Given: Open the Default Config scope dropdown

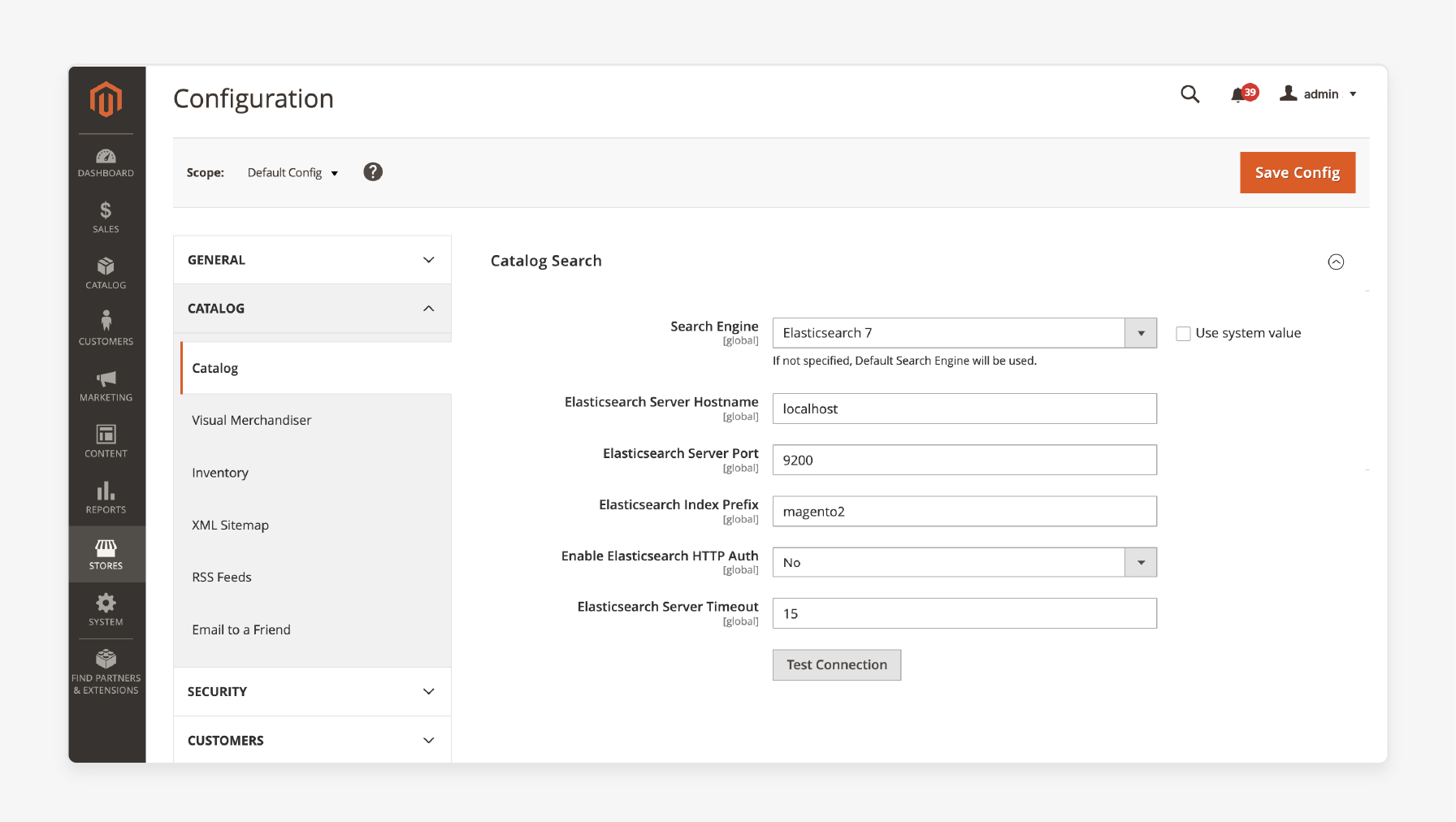Looking at the screenshot, I should pos(292,172).
